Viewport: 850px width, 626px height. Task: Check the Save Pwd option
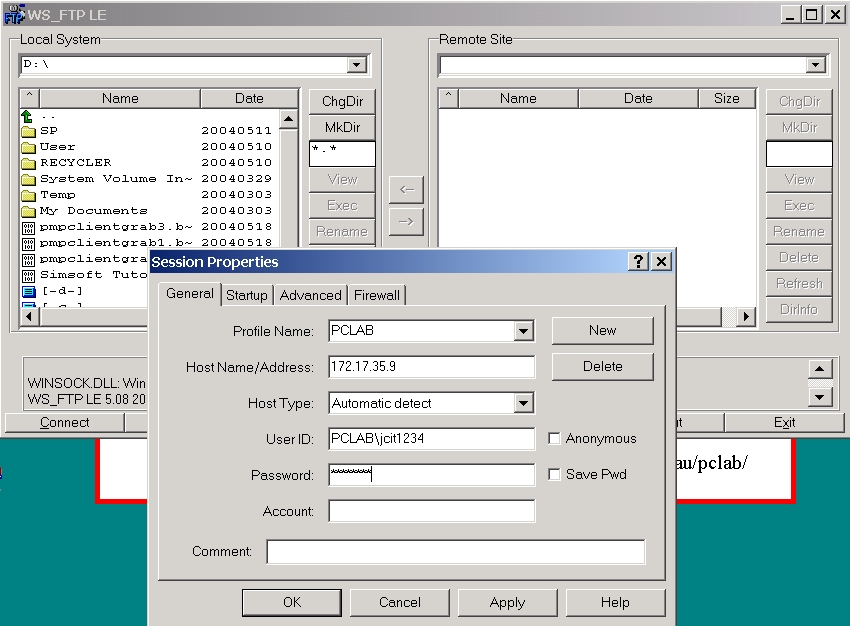[555, 474]
